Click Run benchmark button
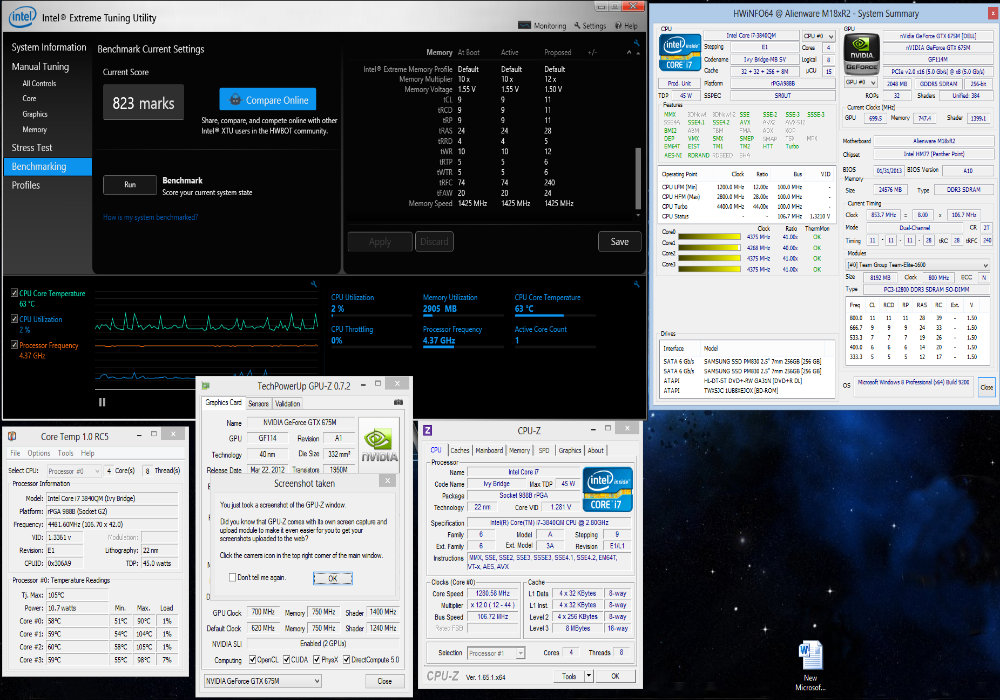Viewport: 1000px width, 700px height. (130, 184)
